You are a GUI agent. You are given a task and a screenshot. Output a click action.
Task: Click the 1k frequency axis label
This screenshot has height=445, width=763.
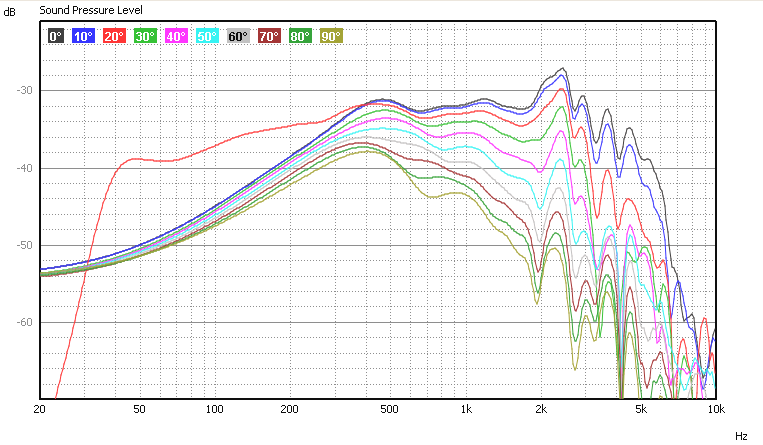(x=466, y=409)
